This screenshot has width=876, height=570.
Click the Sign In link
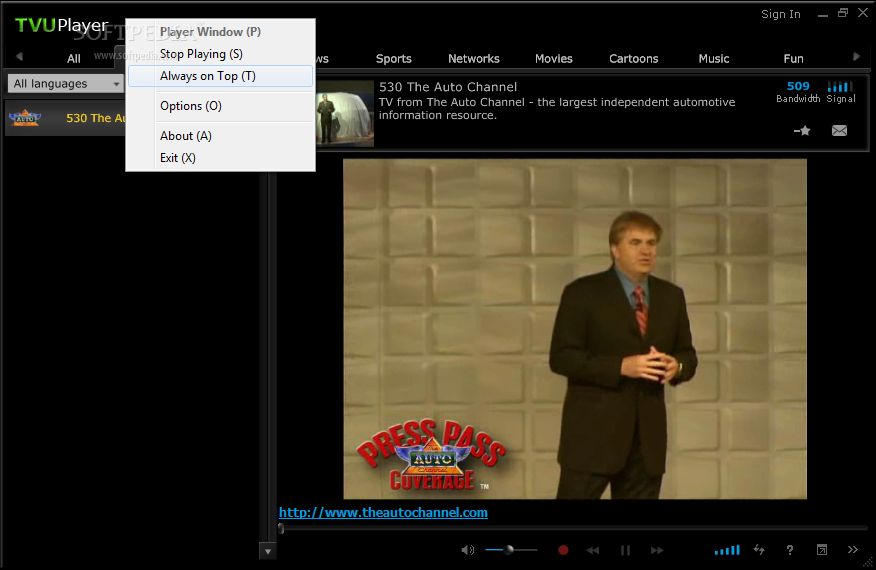coord(780,14)
